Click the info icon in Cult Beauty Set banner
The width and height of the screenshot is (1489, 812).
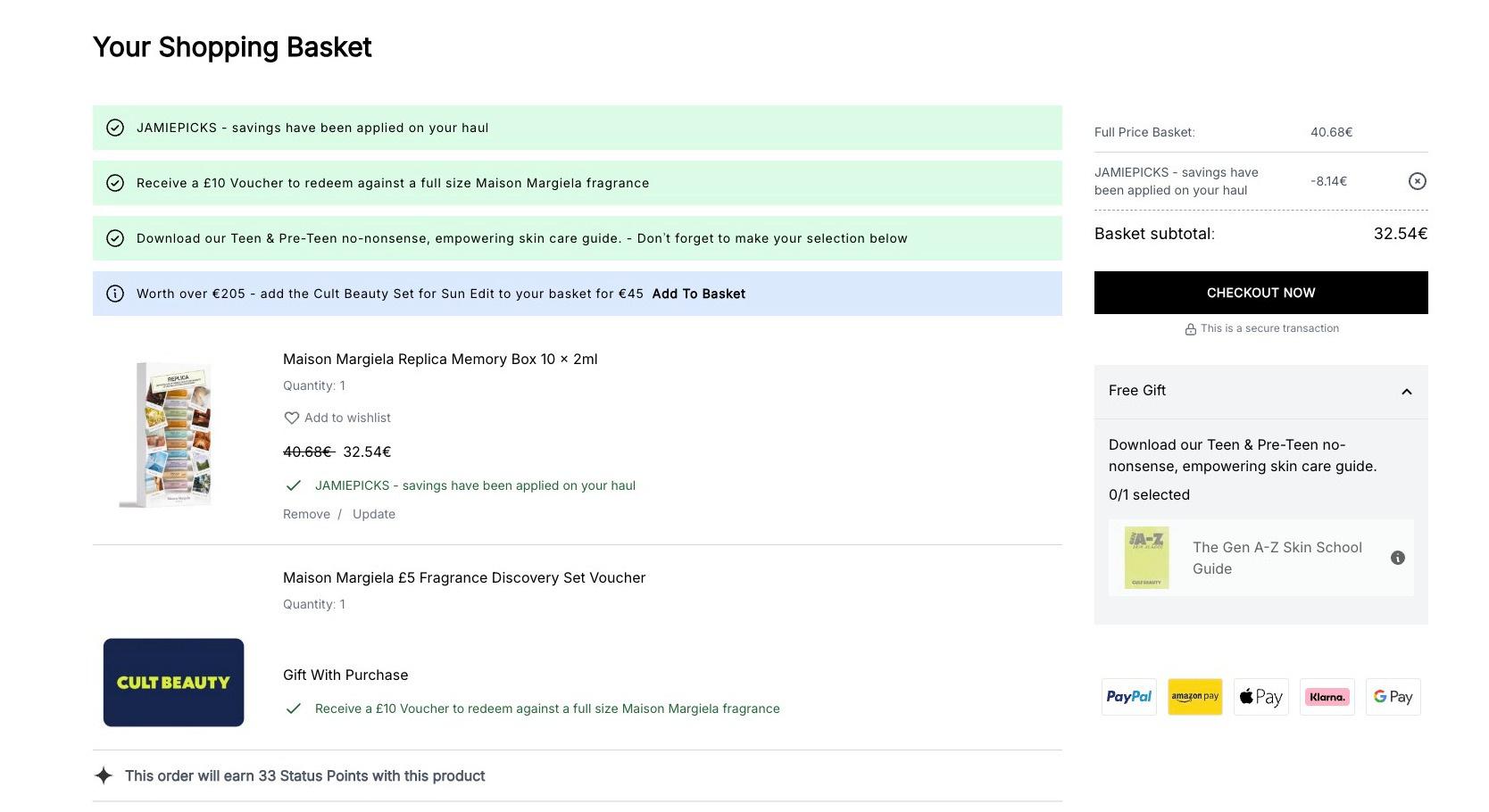pyautogui.click(x=115, y=294)
